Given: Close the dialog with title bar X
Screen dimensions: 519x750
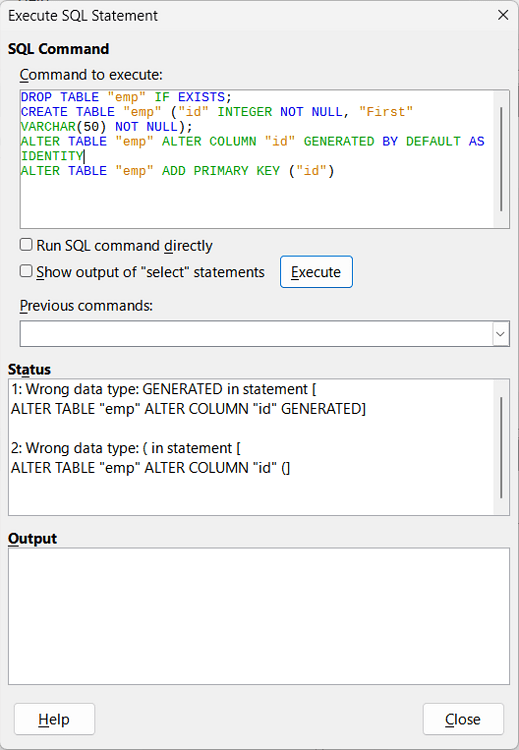Looking at the screenshot, I should (x=503, y=15).
